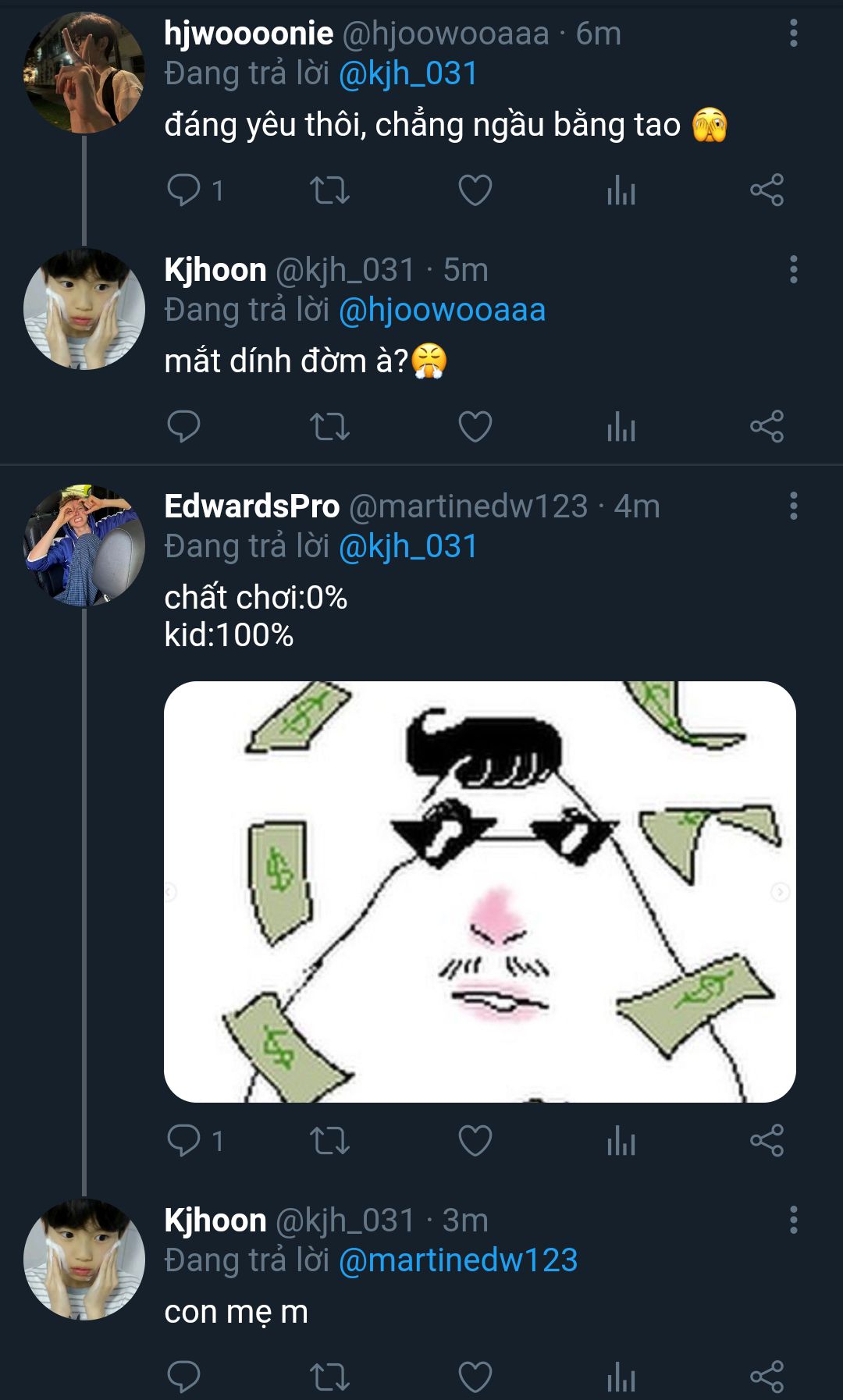Reply to hjwoooonie's tweet
843x1400 pixels.
184,190
